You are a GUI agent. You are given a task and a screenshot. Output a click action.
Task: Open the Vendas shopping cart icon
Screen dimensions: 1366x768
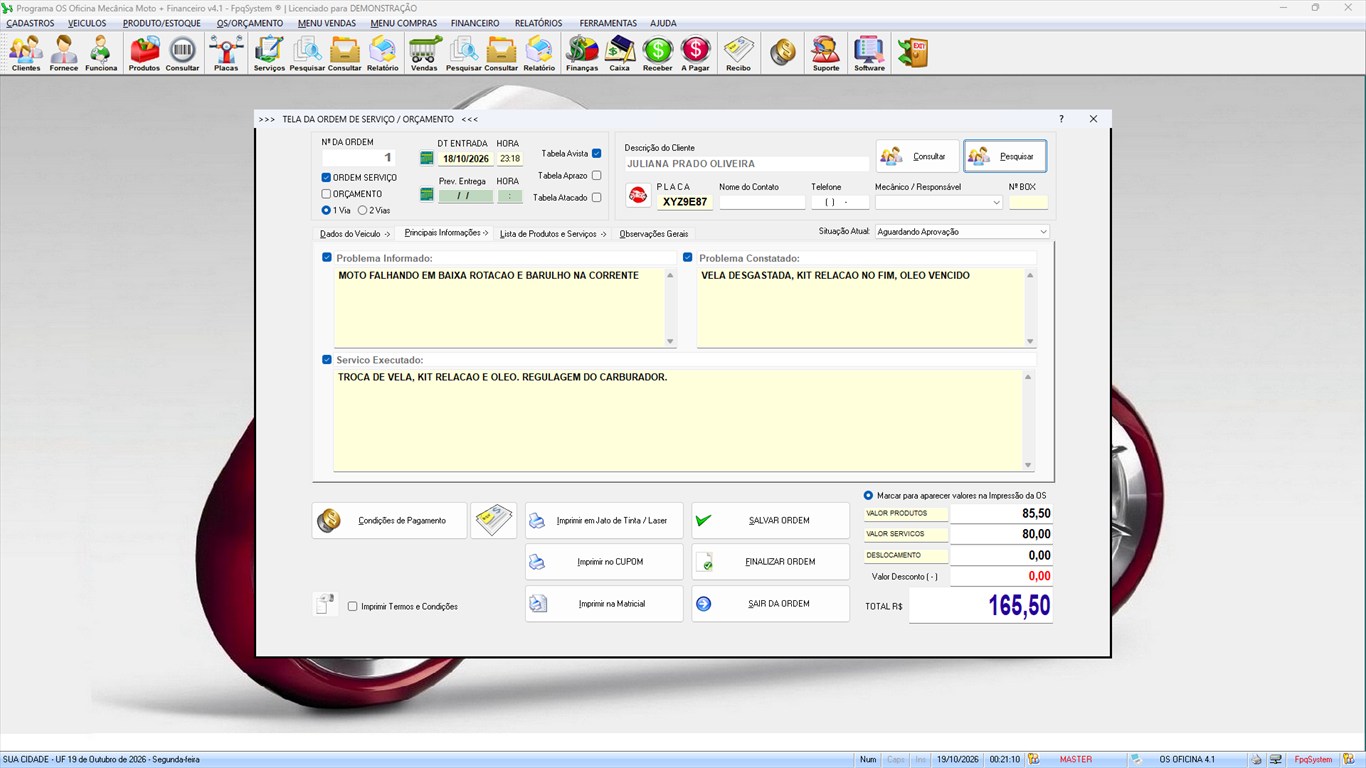point(424,53)
